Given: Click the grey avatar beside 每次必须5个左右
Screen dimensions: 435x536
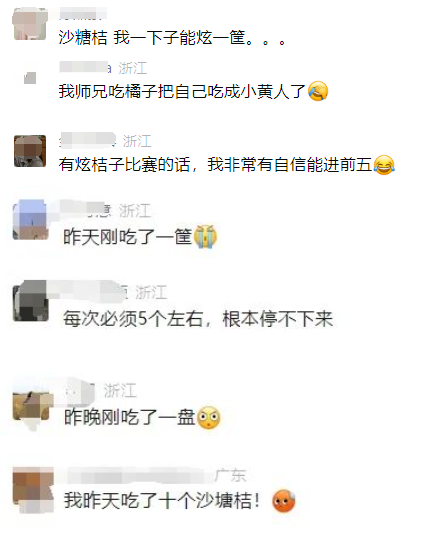Looking at the screenshot, I should point(30,301).
